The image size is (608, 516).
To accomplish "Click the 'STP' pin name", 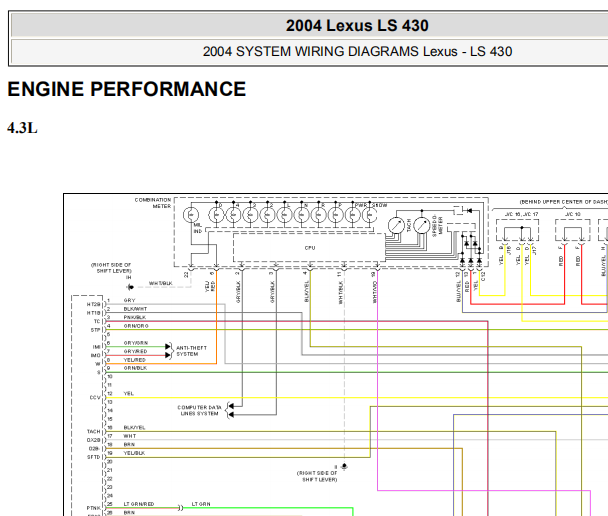I will click(95, 330).
